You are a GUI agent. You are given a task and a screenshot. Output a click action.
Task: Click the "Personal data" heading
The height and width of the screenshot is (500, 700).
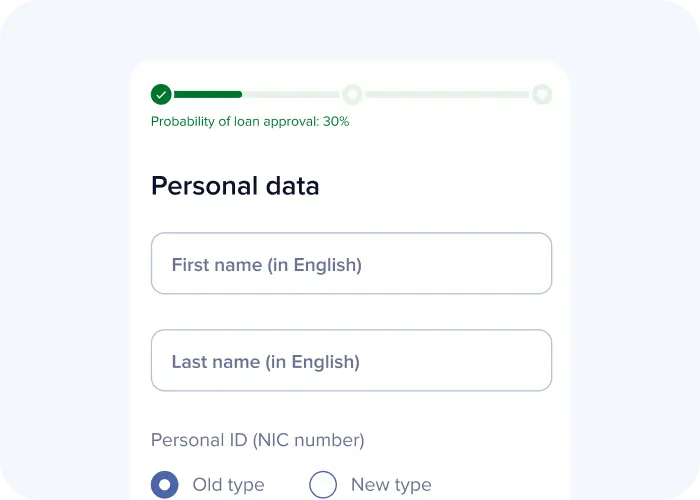click(235, 186)
